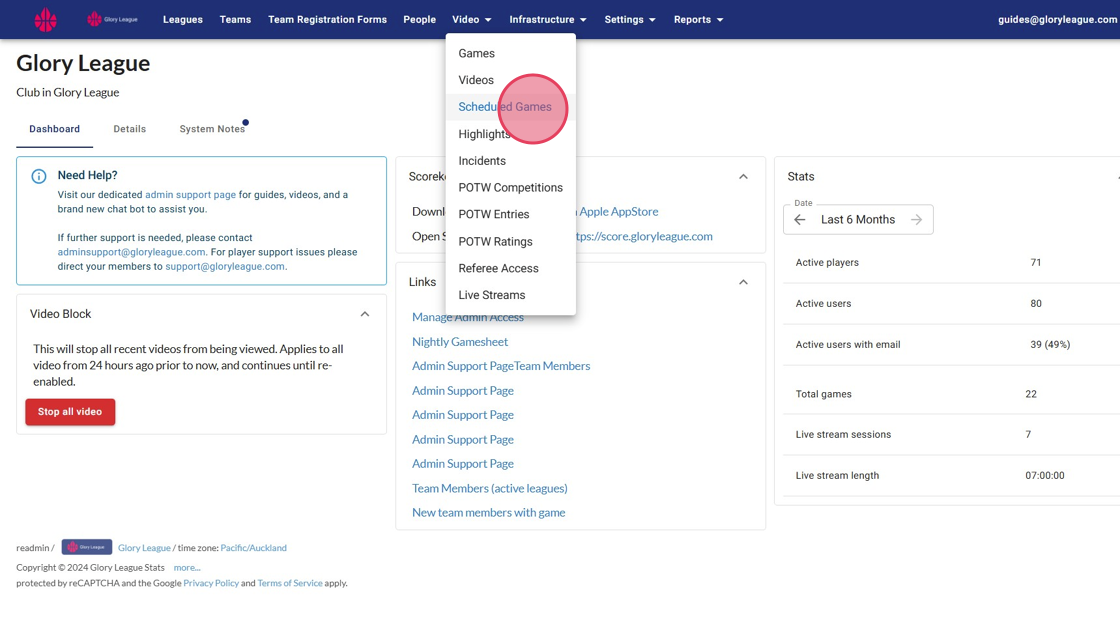
Task: Open the Privacy Policy link
Action: click(211, 583)
